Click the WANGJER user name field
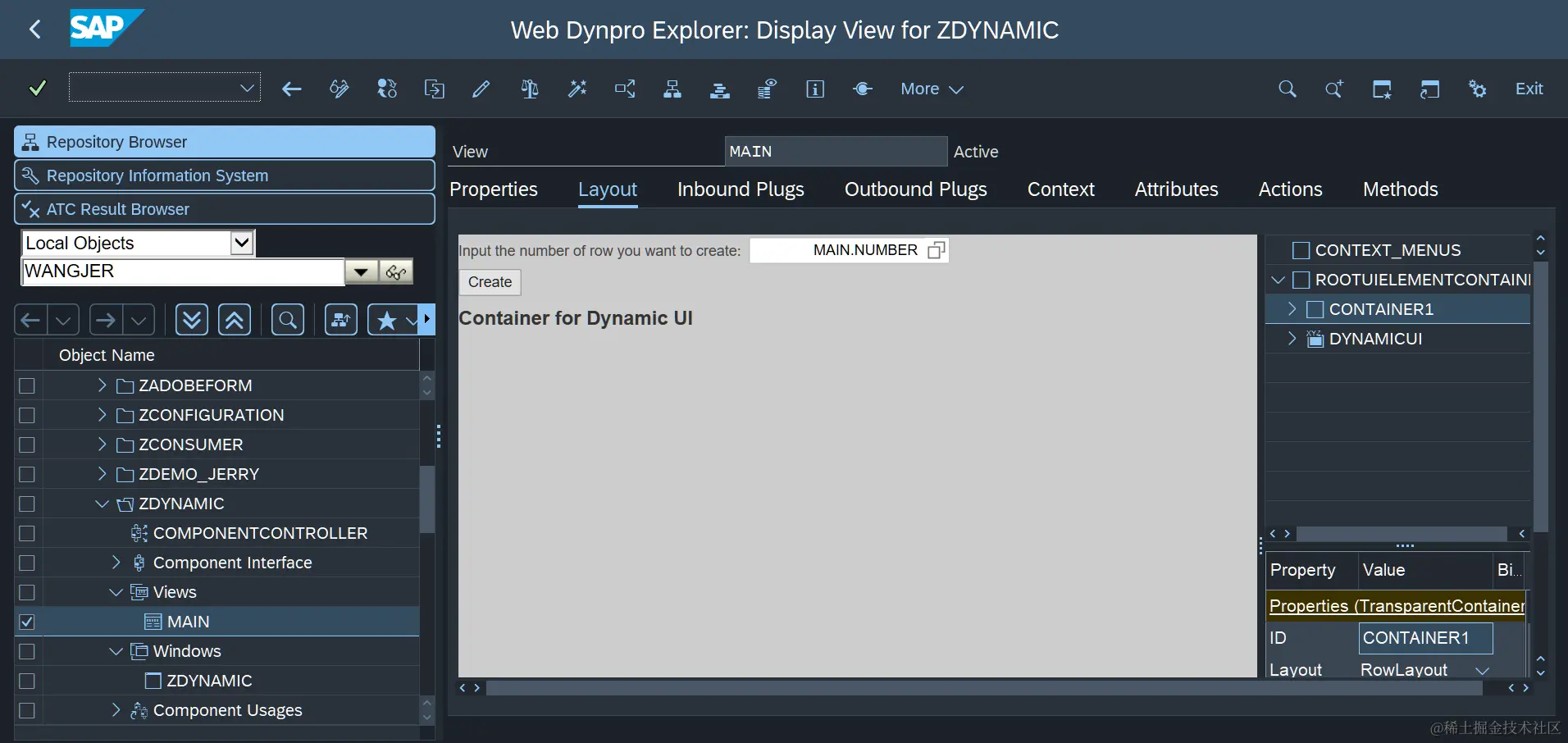The height and width of the screenshot is (743, 1568). point(183,271)
